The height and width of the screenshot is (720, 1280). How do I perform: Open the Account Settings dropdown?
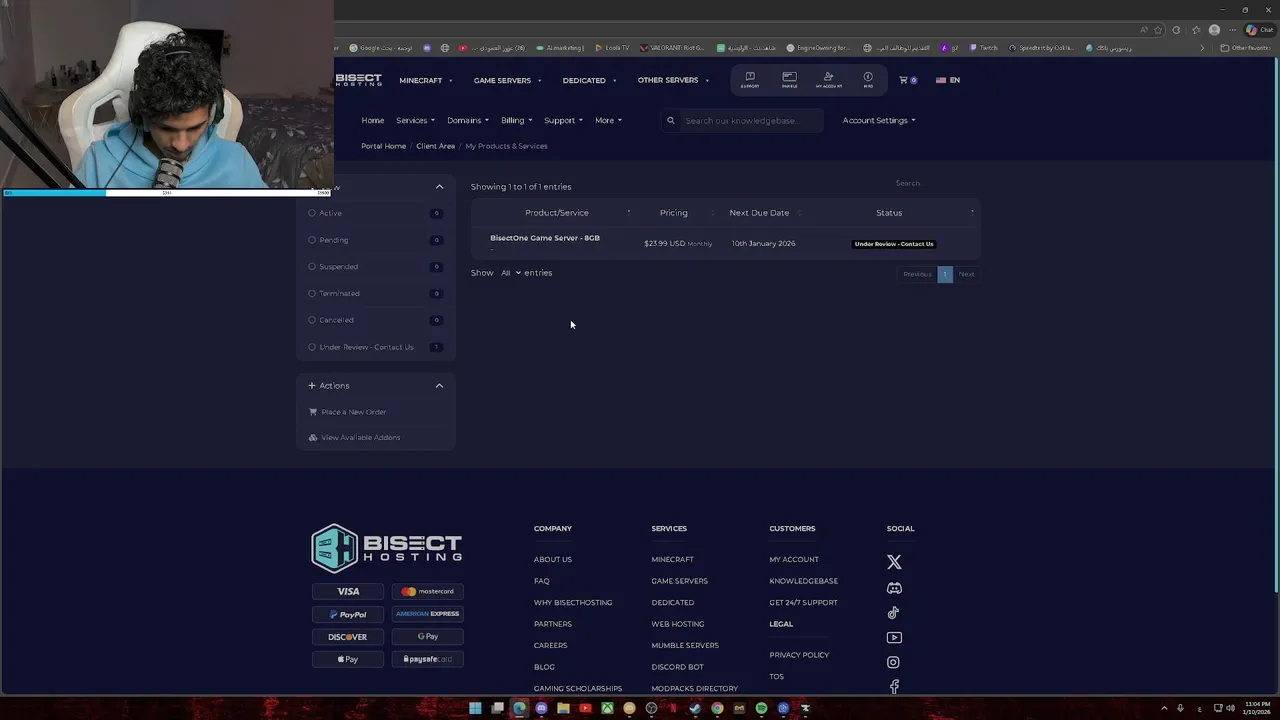(879, 120)
